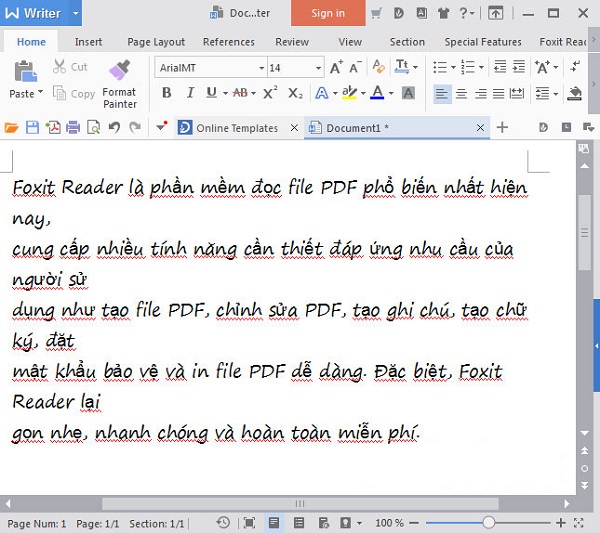
Task: Open bullet list style dropdown
Action: (453, 67)
